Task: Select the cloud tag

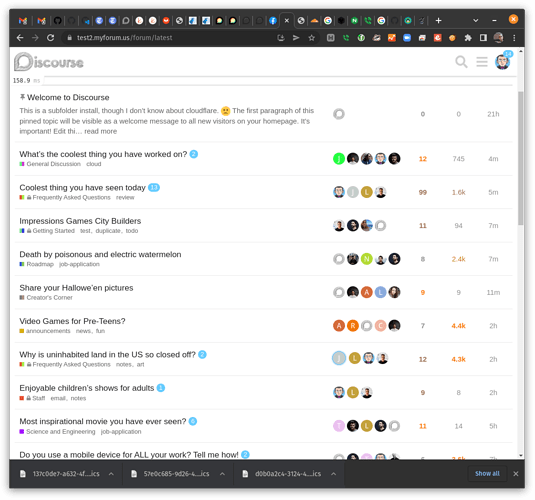Action: point(94,164)
